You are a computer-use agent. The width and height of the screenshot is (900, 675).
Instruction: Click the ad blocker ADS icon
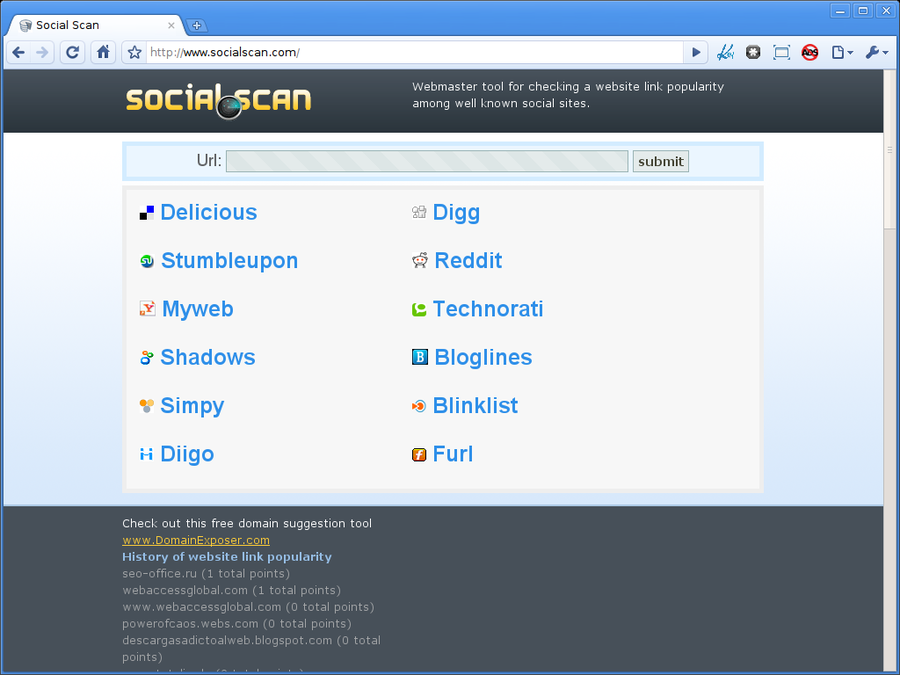pos(810,52)
